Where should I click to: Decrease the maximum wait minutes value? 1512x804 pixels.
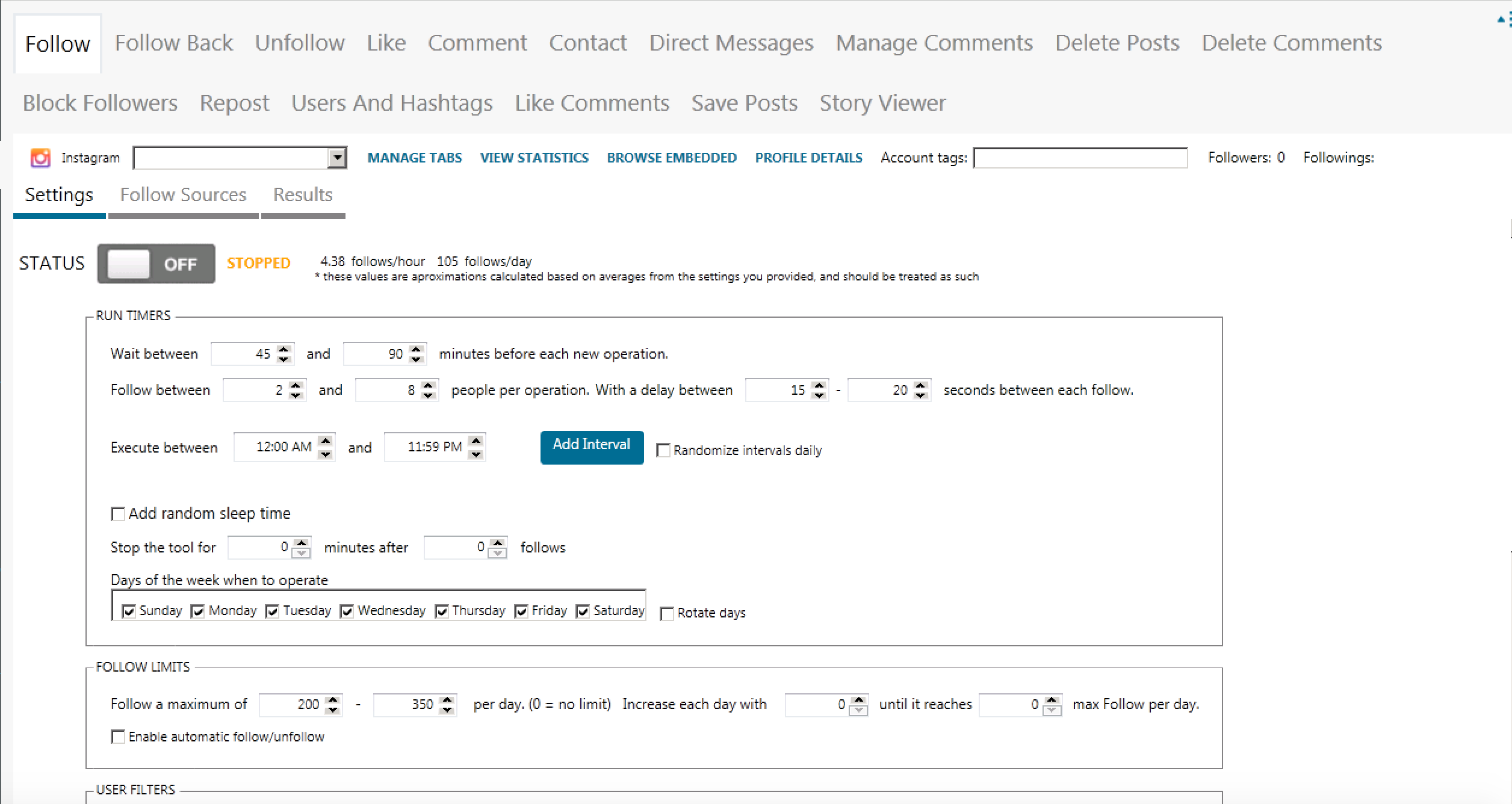point(416,359)
